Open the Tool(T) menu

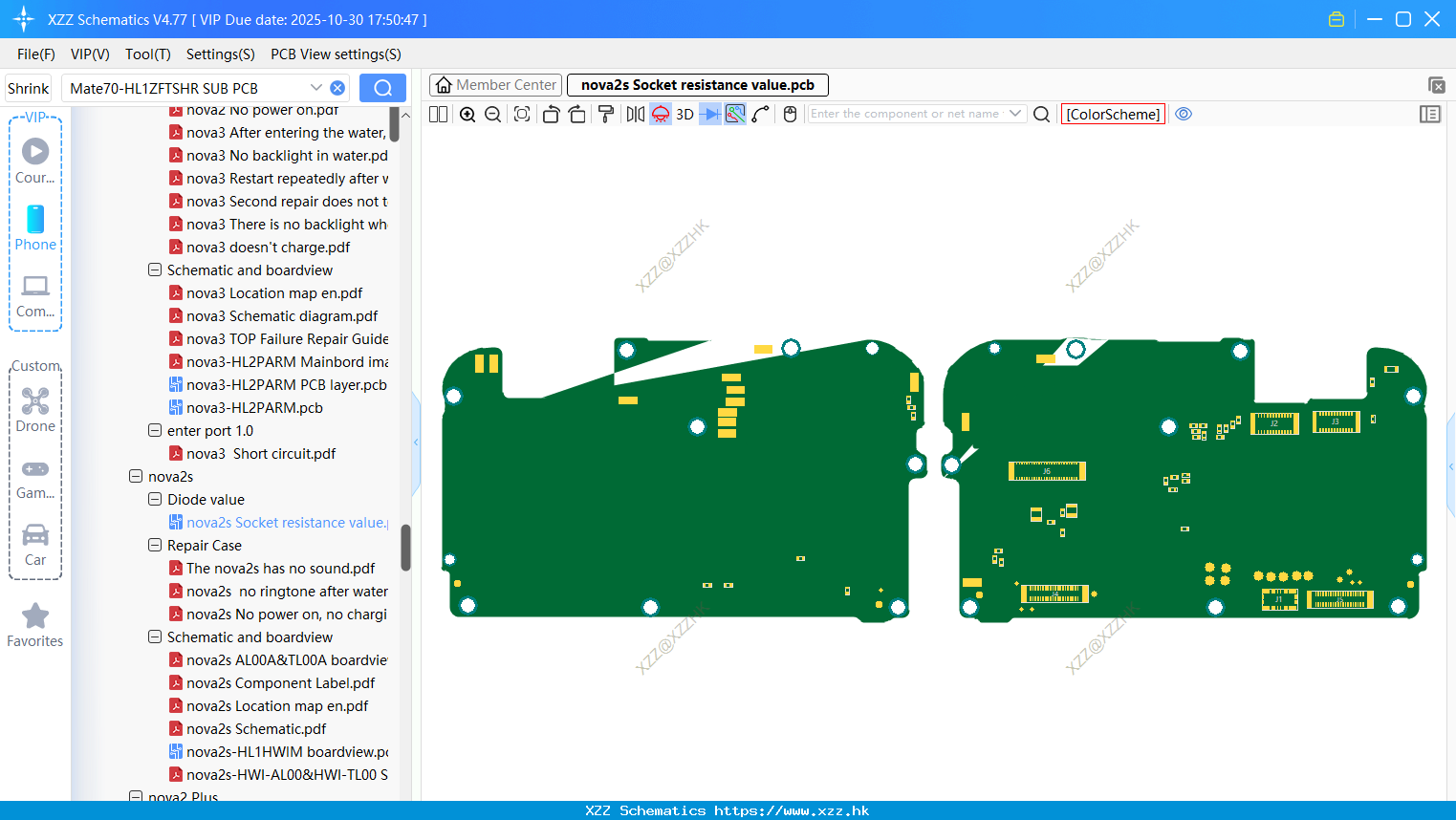click(148, 54)
